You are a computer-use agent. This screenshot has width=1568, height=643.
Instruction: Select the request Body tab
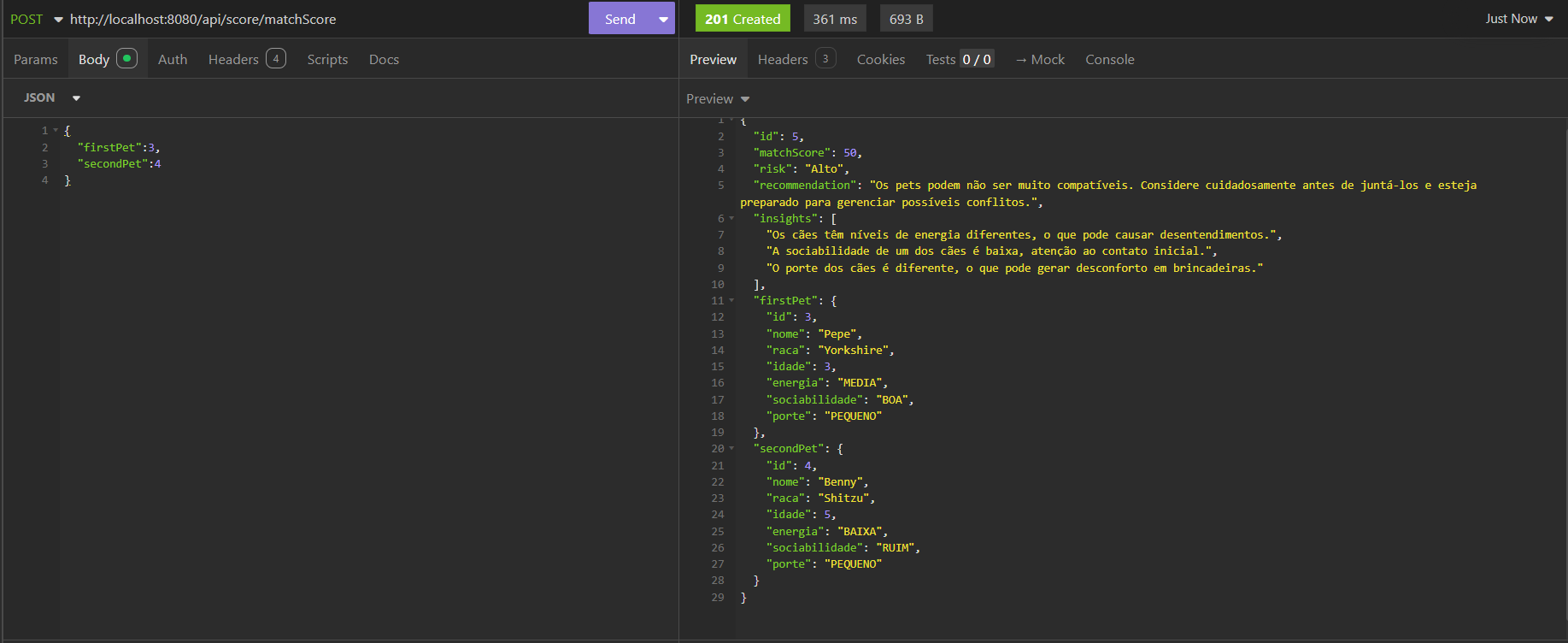click(x=94, y=59)
